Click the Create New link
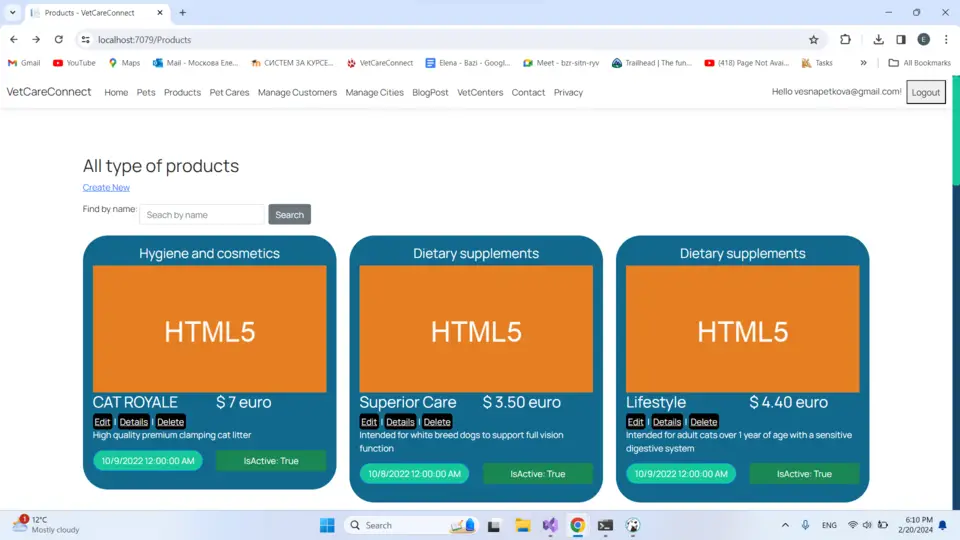 (106, 187)
